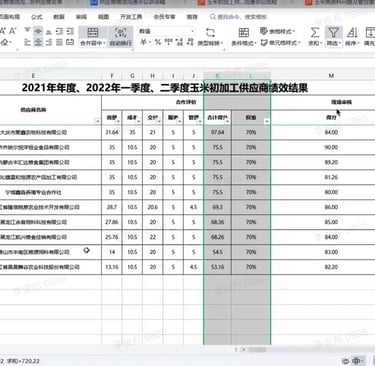Apply top vertical alignment

click(x=28, y=31)
